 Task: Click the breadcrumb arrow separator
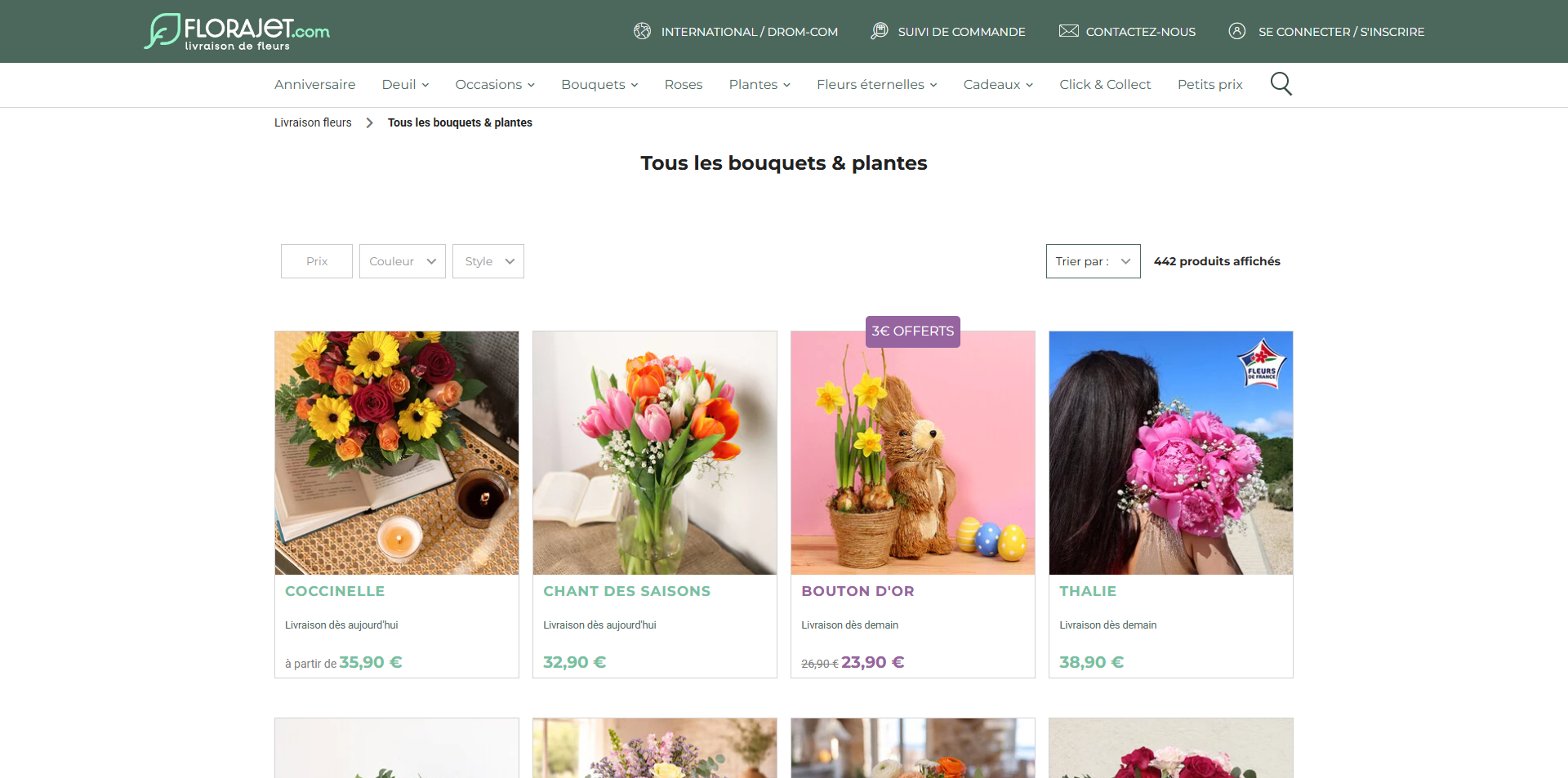tap(370, 122)
